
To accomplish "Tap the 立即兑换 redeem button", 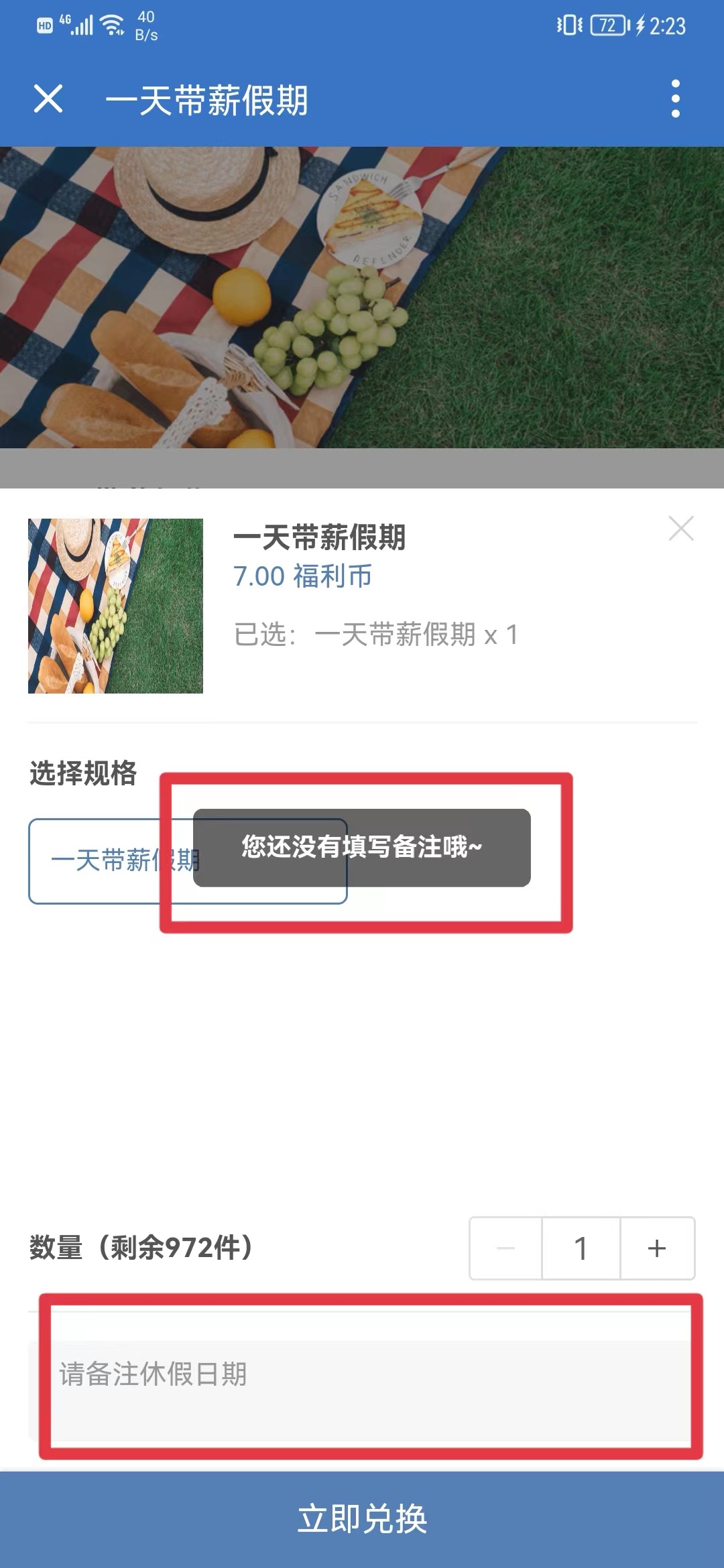I will point(362,1519).
